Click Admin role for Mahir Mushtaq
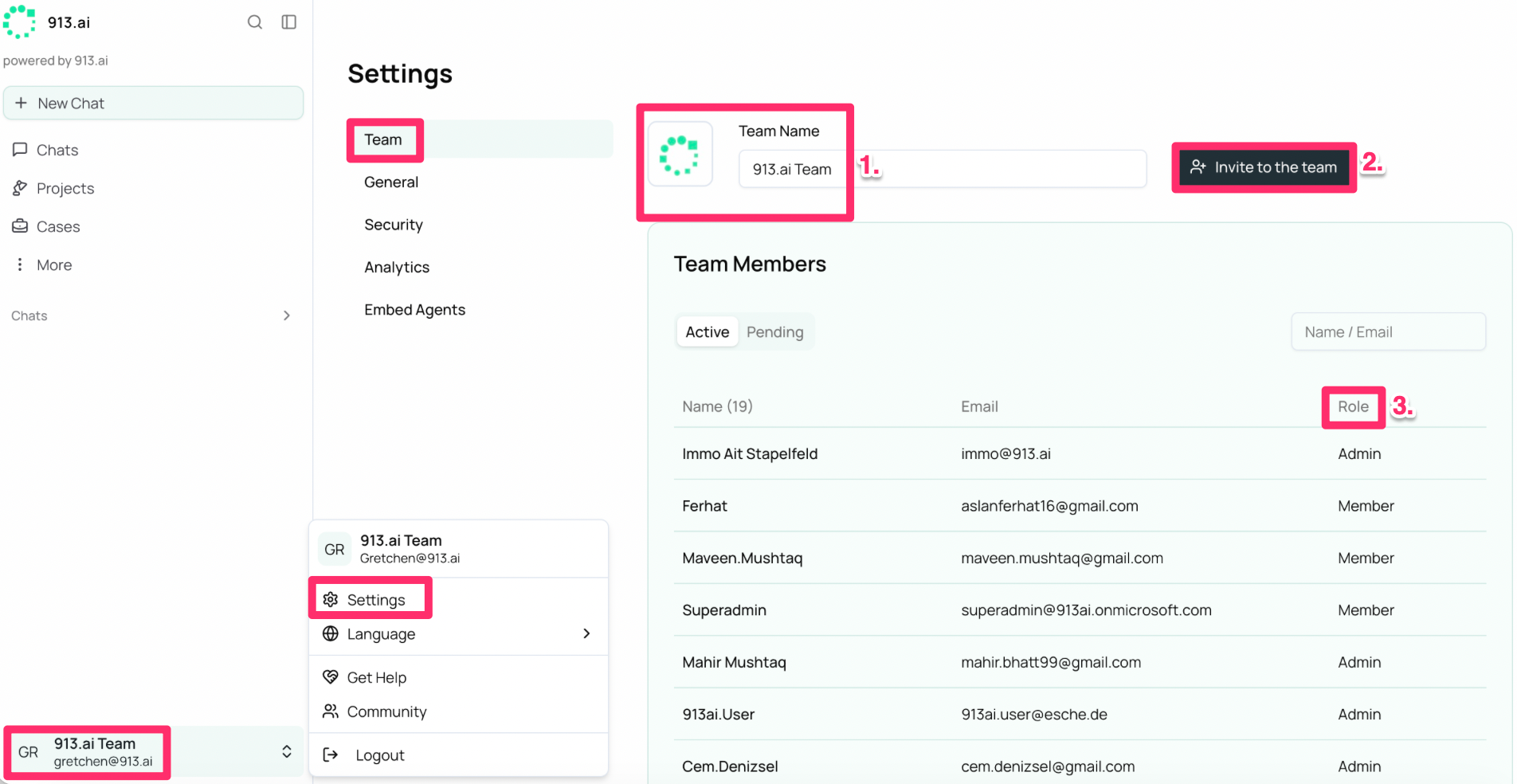This screenshot has height=784, width=1517. click(1359, 662)
